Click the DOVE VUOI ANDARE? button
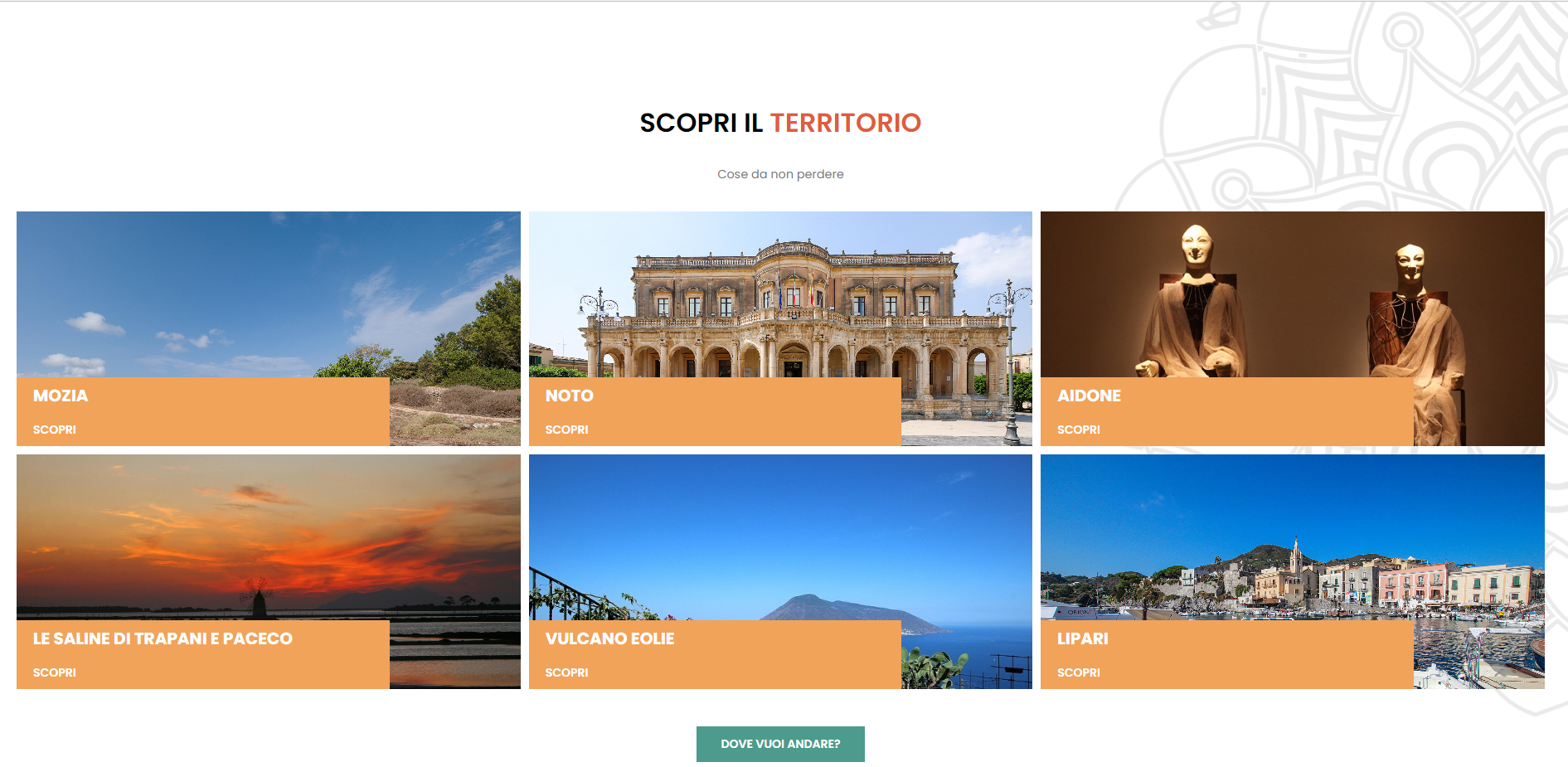 tap(780, 744)
